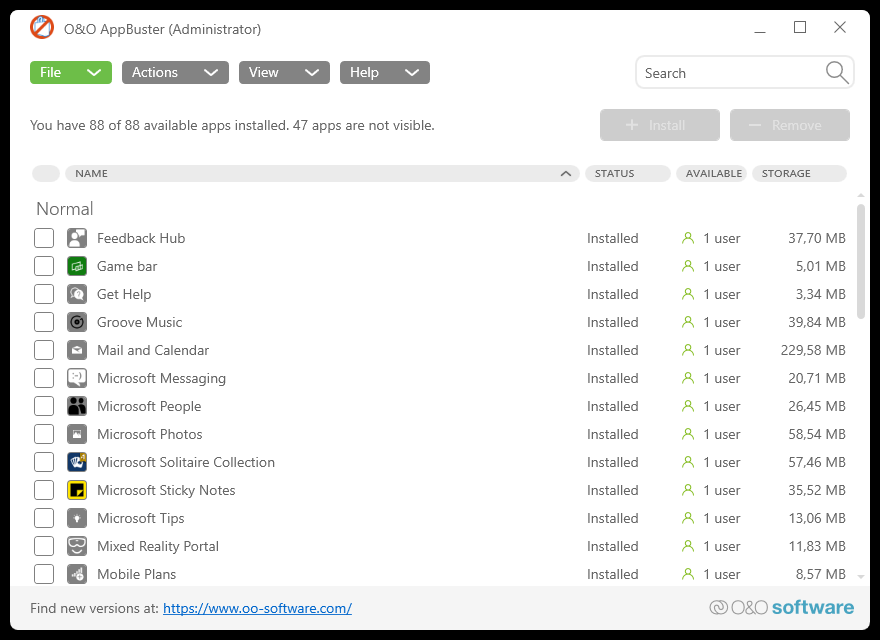
Task: Click the user icon in Get Help row
Action: [688, 294]
